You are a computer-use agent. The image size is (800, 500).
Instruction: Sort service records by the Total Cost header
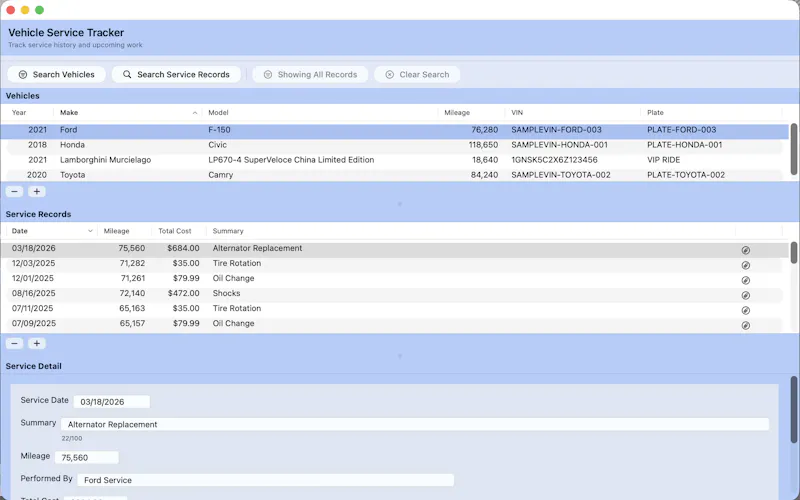tap(179, 231)
